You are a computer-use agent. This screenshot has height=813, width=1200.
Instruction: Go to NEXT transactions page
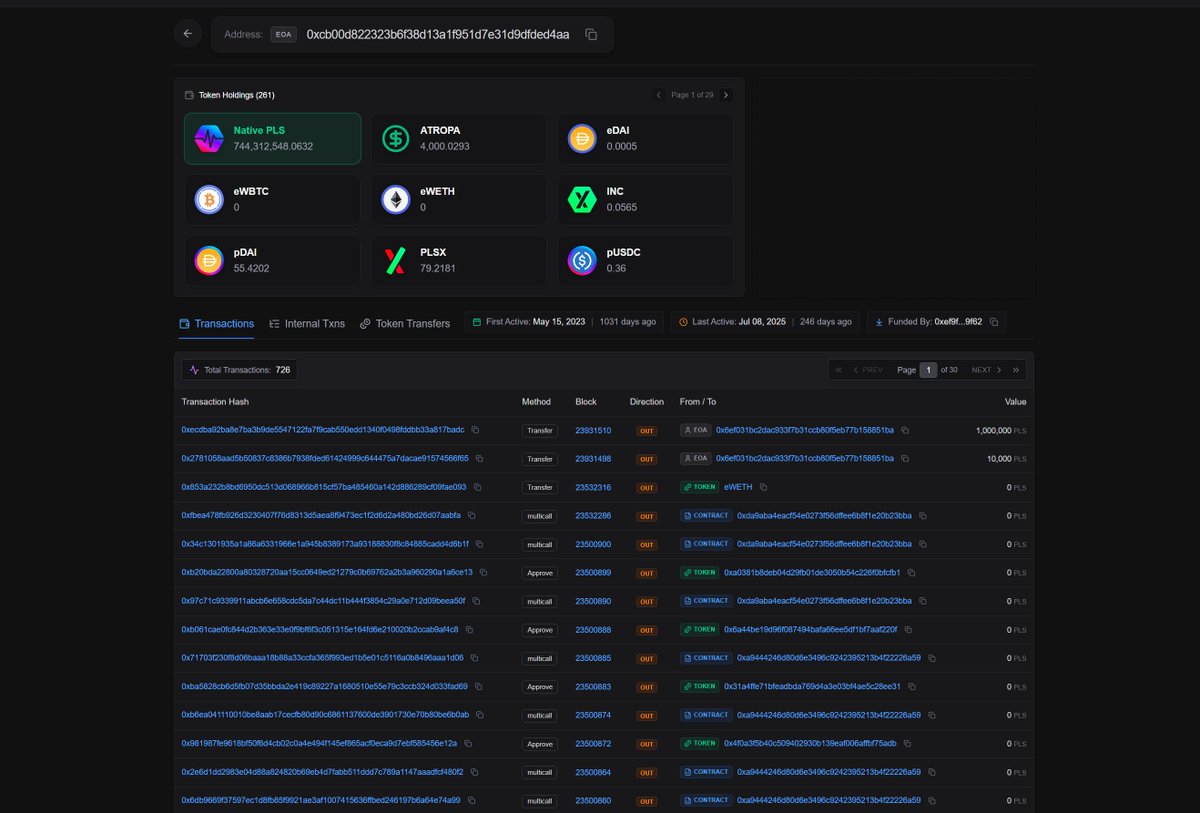pyautogui.click(x=981, y=369)
